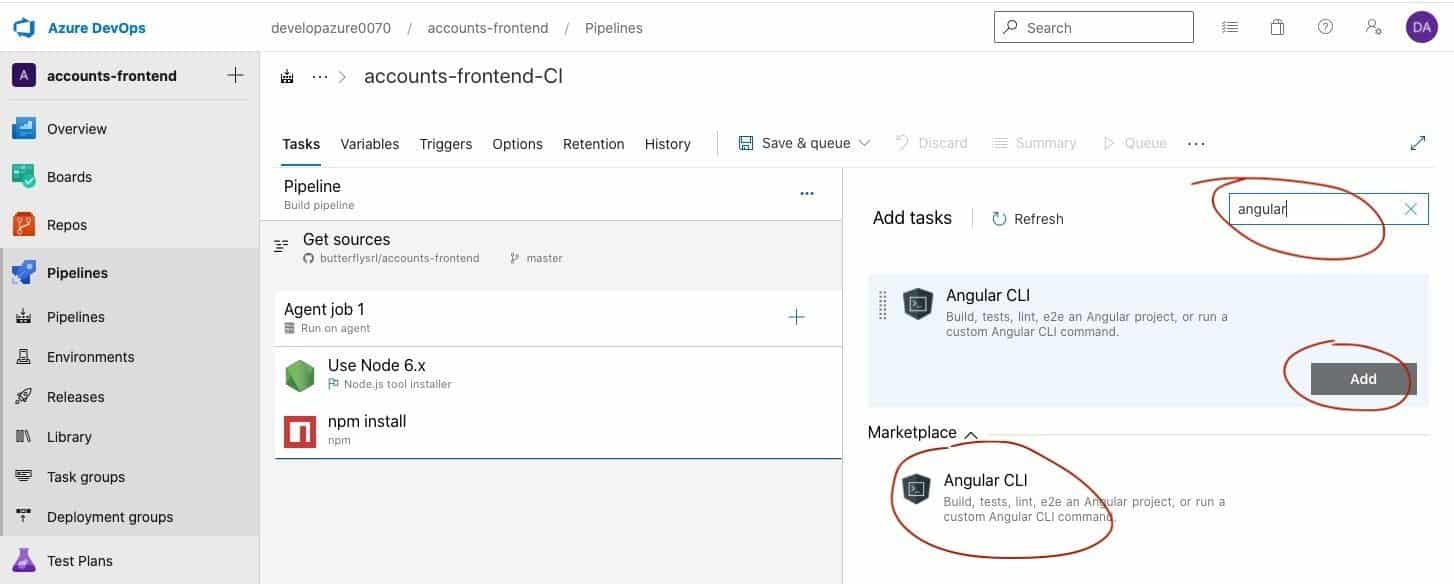The height and width of the screenshot is (584, 1454).
Task: Select the npm install task
Action: (x=557, y=430)
